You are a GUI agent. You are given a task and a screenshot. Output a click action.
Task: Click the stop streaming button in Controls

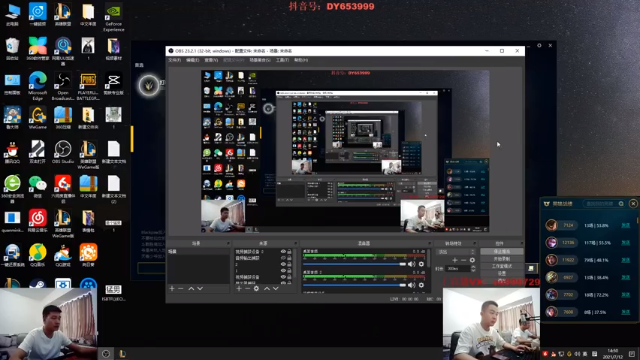(x=502, y=252)
